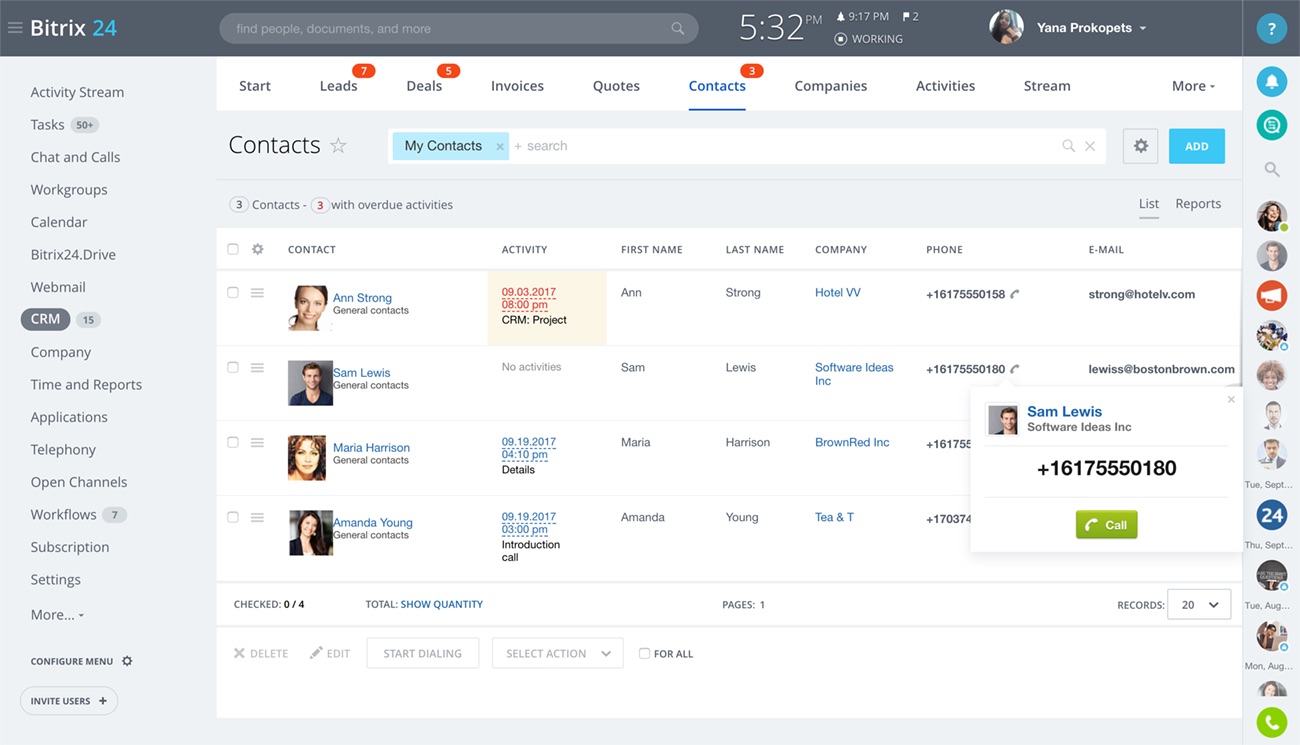Click the notifications bell icon
The height and width of the screenshot is (745, 1300).
(1271, 82)
